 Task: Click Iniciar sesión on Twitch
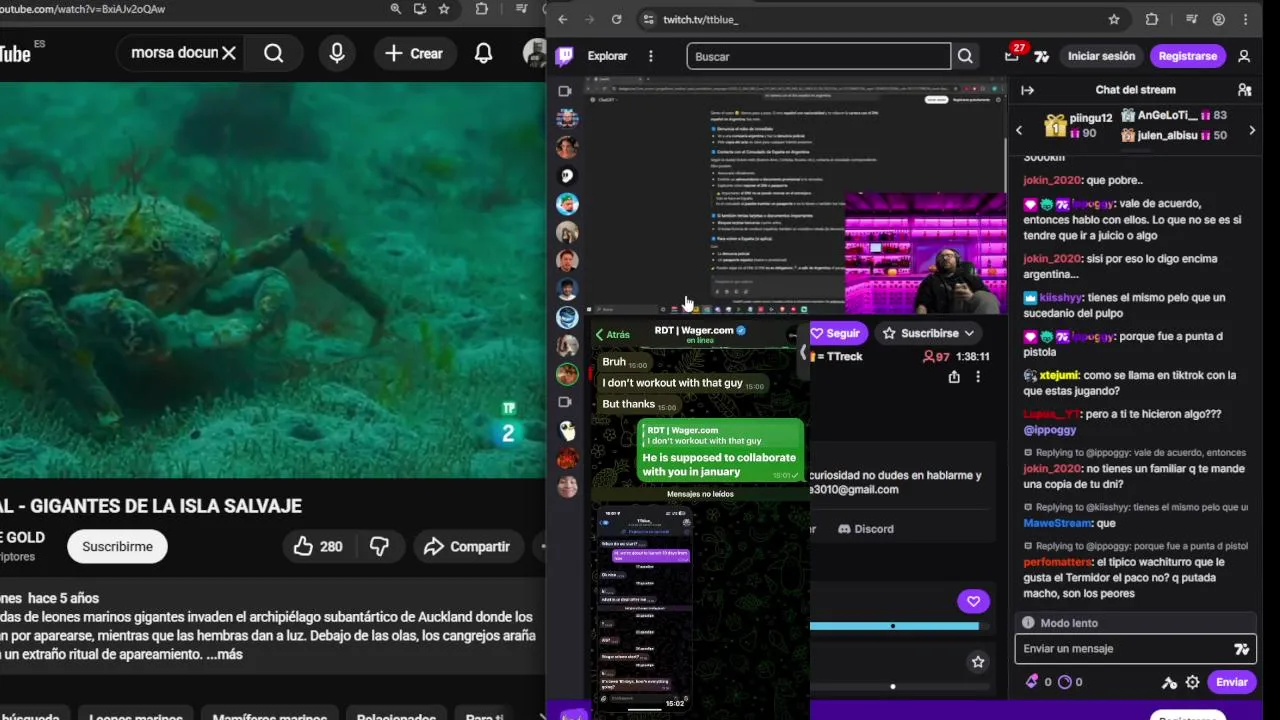1101,56
